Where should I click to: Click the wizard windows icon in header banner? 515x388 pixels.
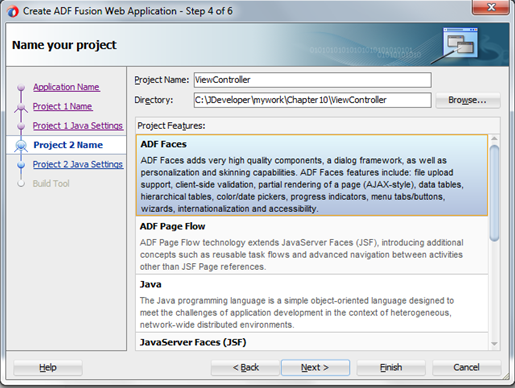(460, 43)
